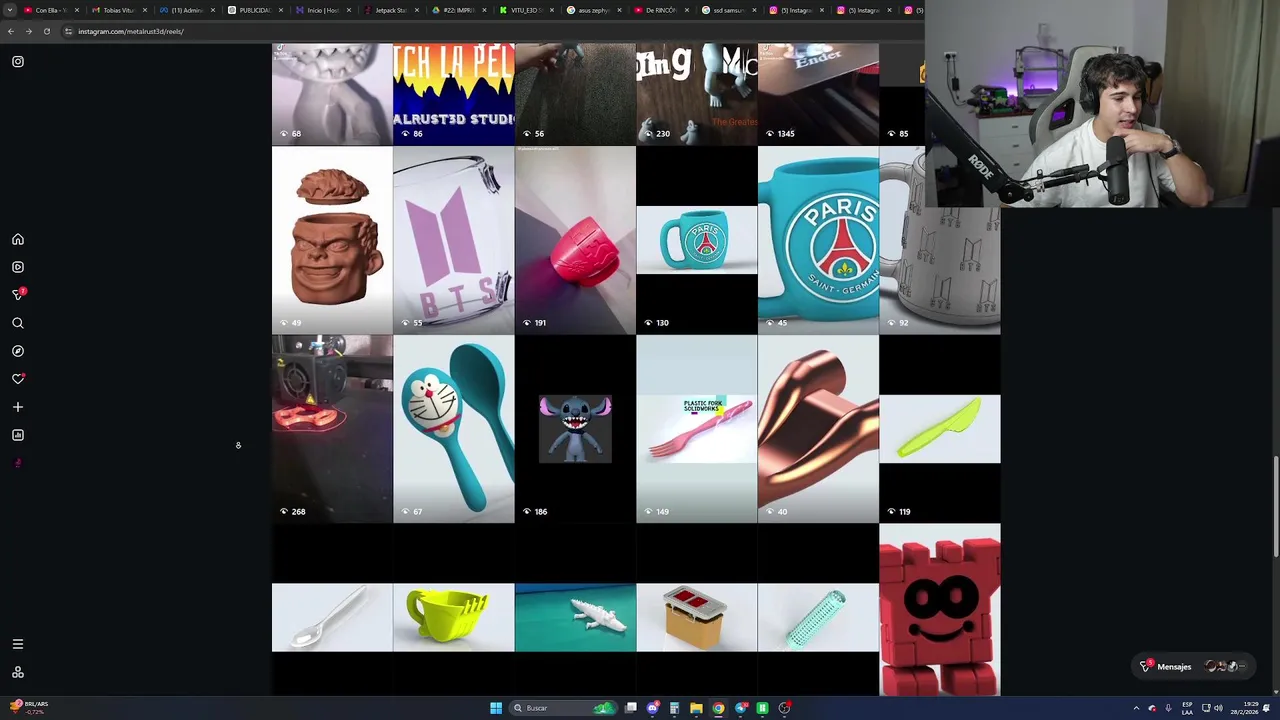
Task: Open Notifications heart icon in sidebar
Action: pyautogui.click(x=18, y=379)
